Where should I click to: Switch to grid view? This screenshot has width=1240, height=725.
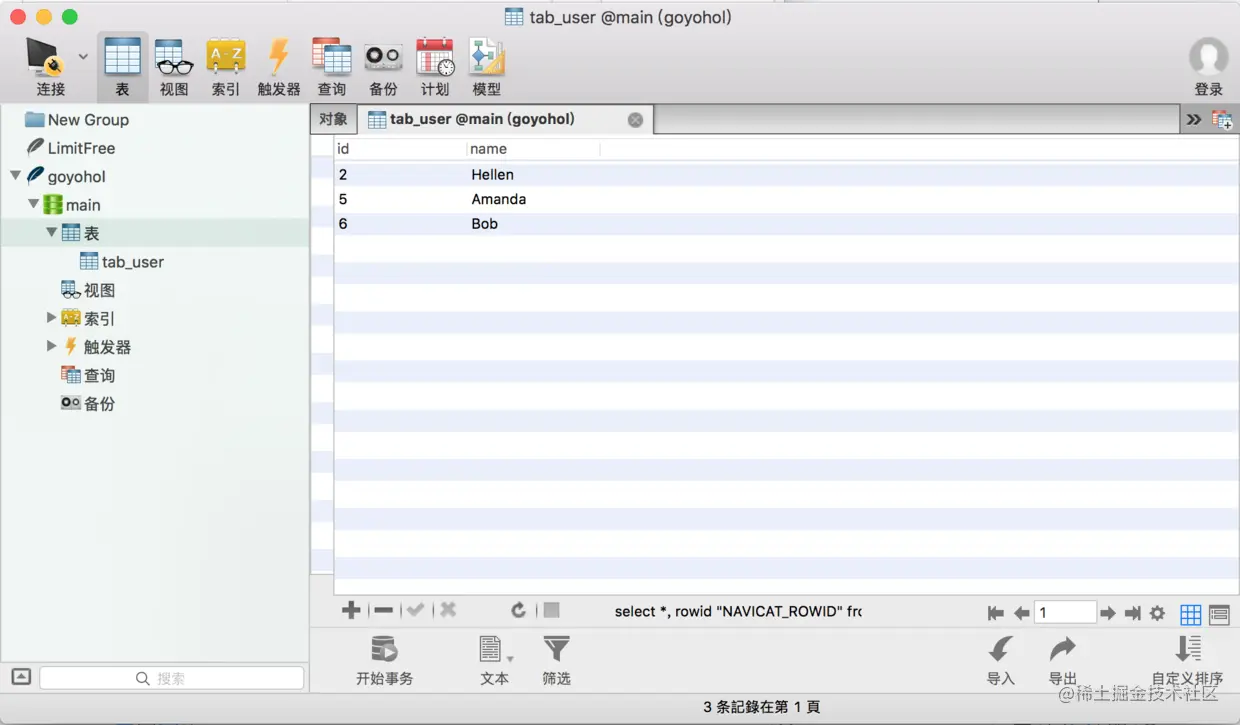pos(1190,613)
